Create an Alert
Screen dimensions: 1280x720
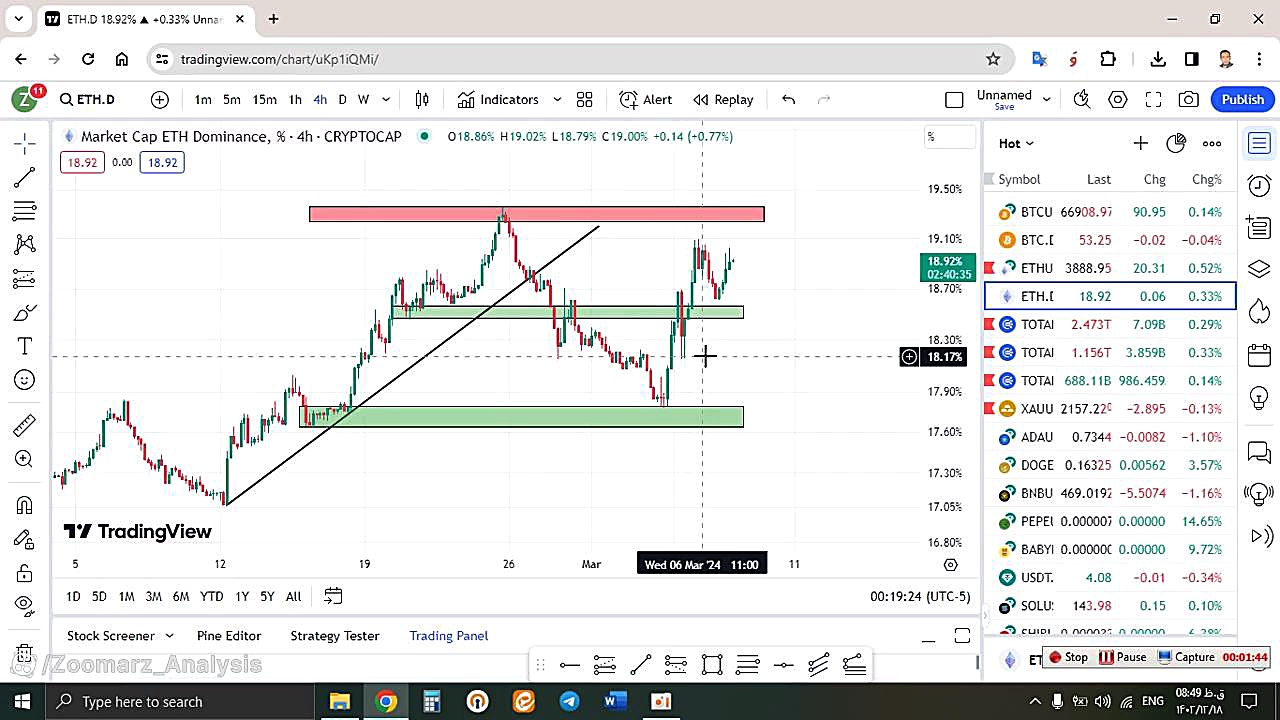tap(645, 99)
